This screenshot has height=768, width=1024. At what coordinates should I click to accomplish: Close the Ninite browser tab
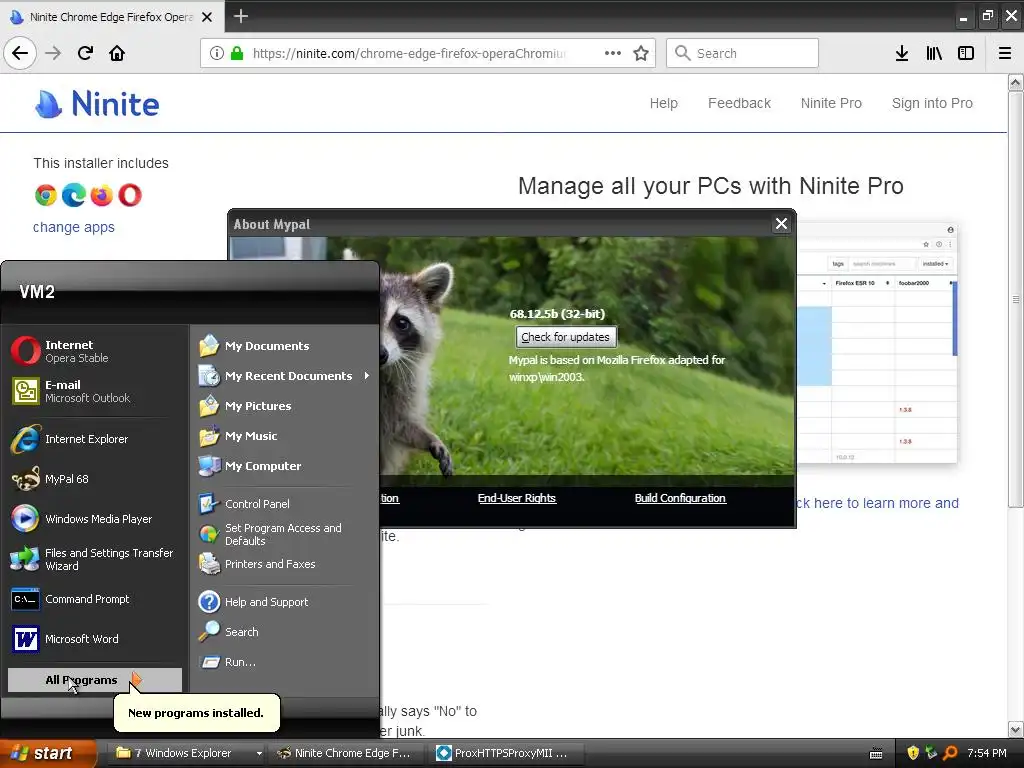click(x=207, y=17)
